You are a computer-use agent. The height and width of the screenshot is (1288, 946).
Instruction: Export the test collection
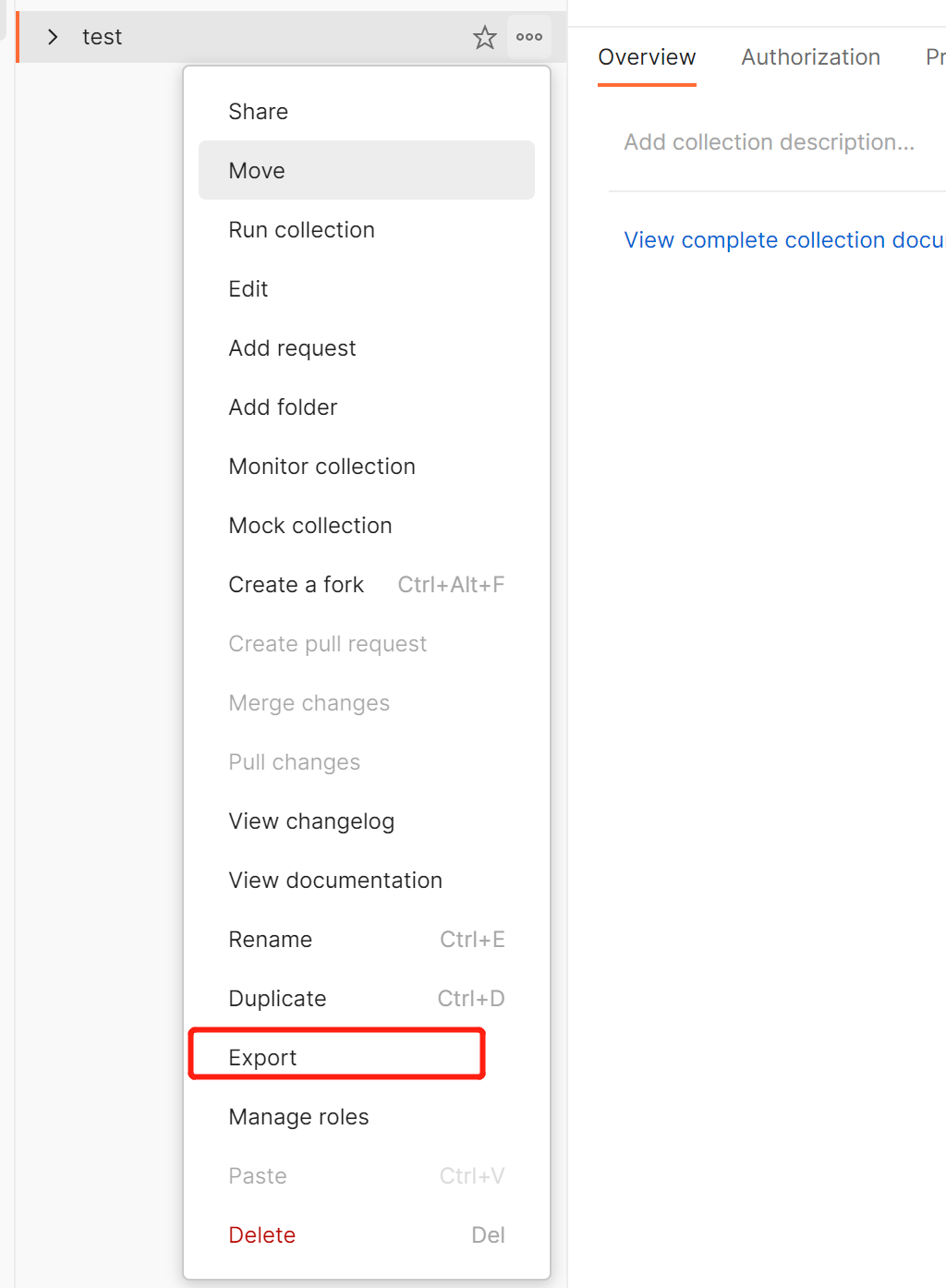coord(263,1058)
